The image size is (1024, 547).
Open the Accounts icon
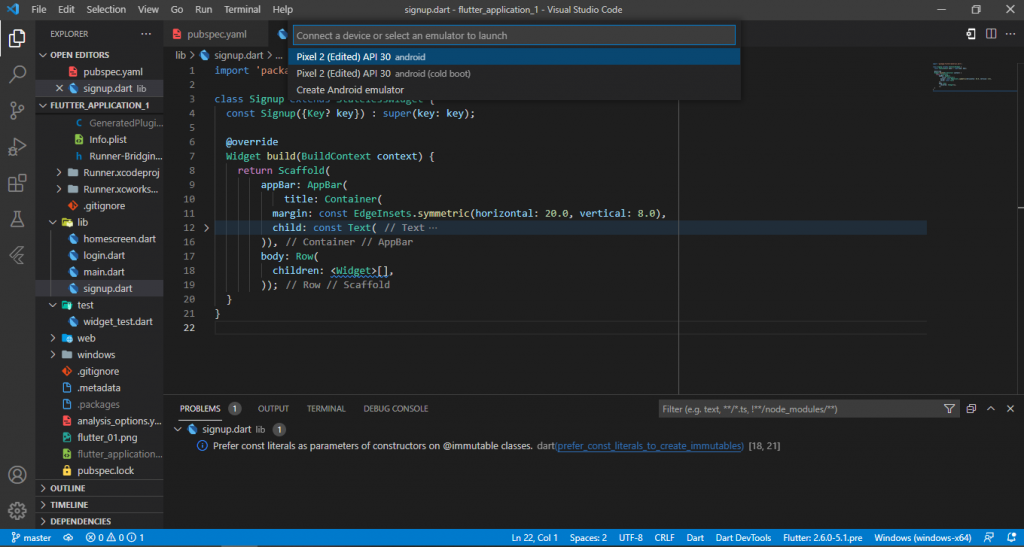tap(17, 475)
